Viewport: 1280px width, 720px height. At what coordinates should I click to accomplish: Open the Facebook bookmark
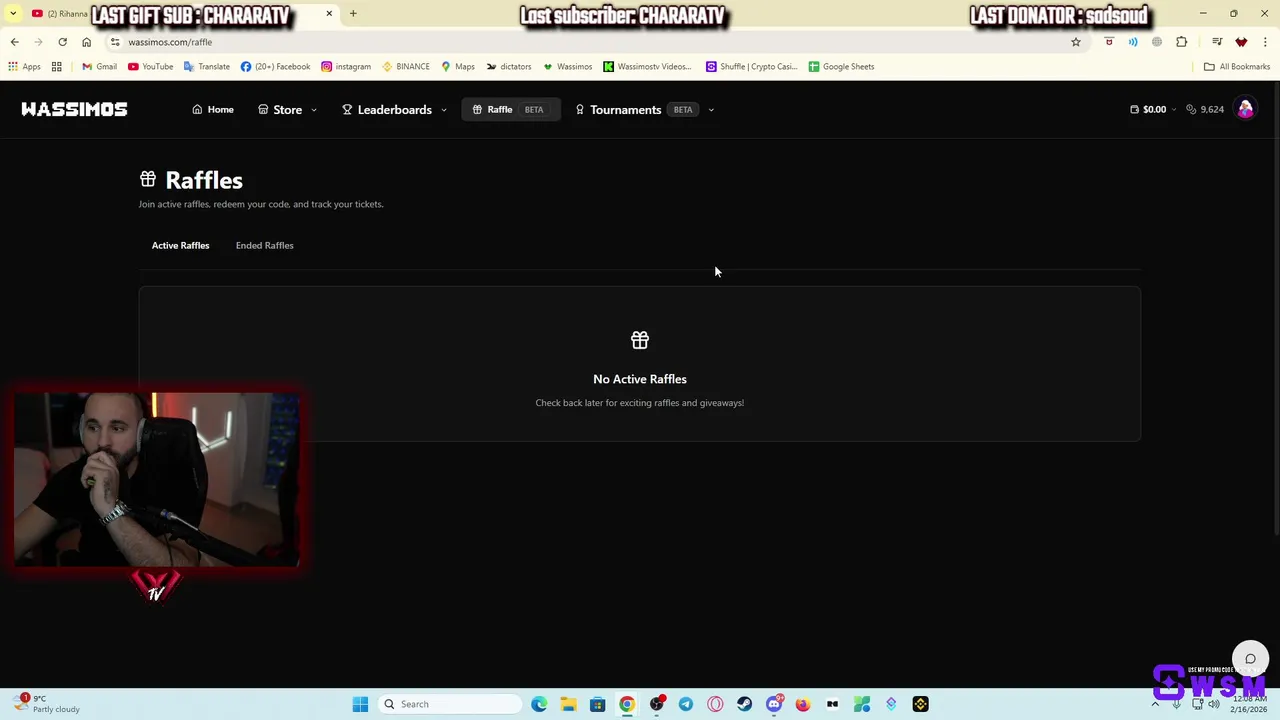(276, 66)
